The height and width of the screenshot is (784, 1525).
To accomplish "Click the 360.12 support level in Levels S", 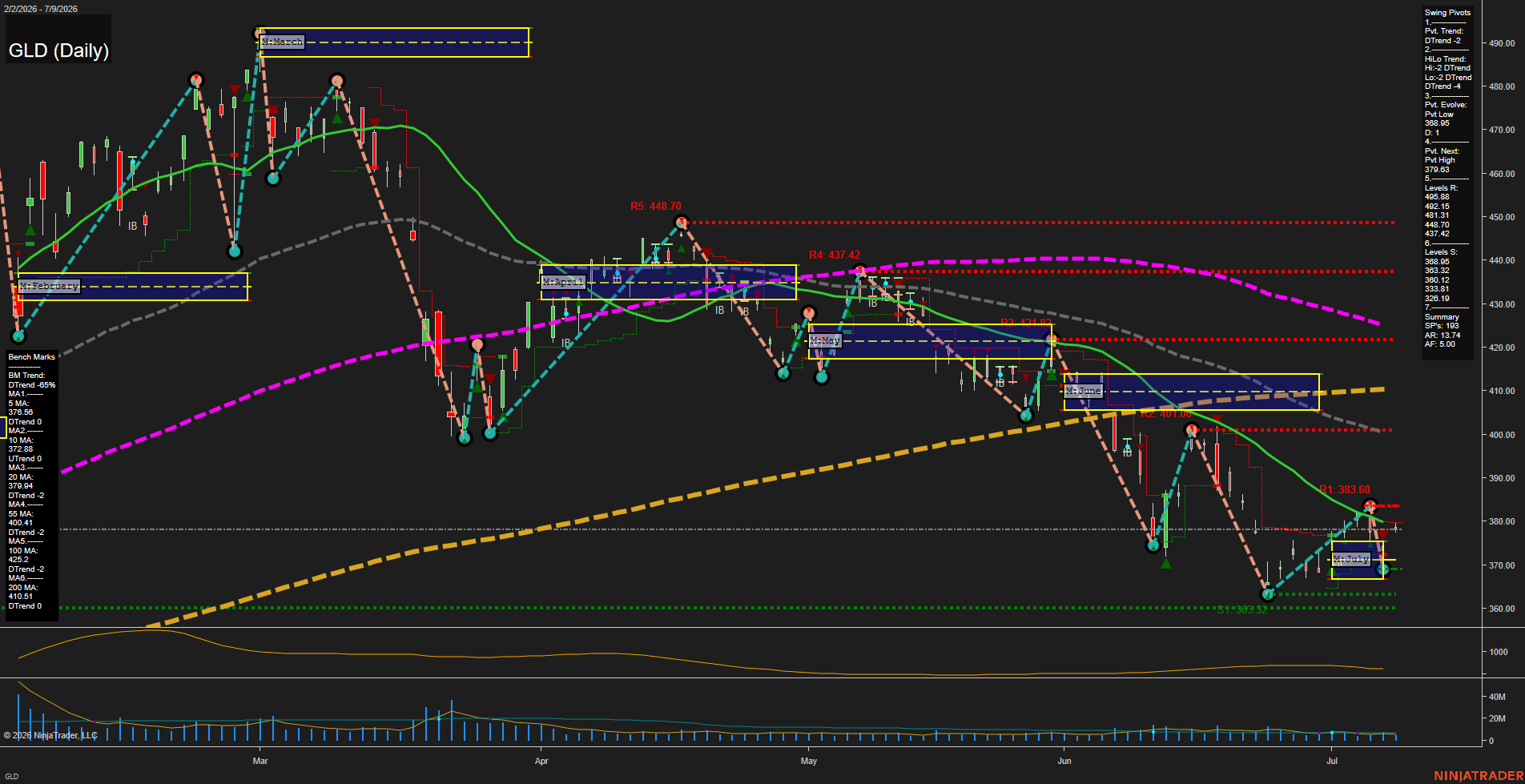I will pyautogui.click(x=1437, y=280).
